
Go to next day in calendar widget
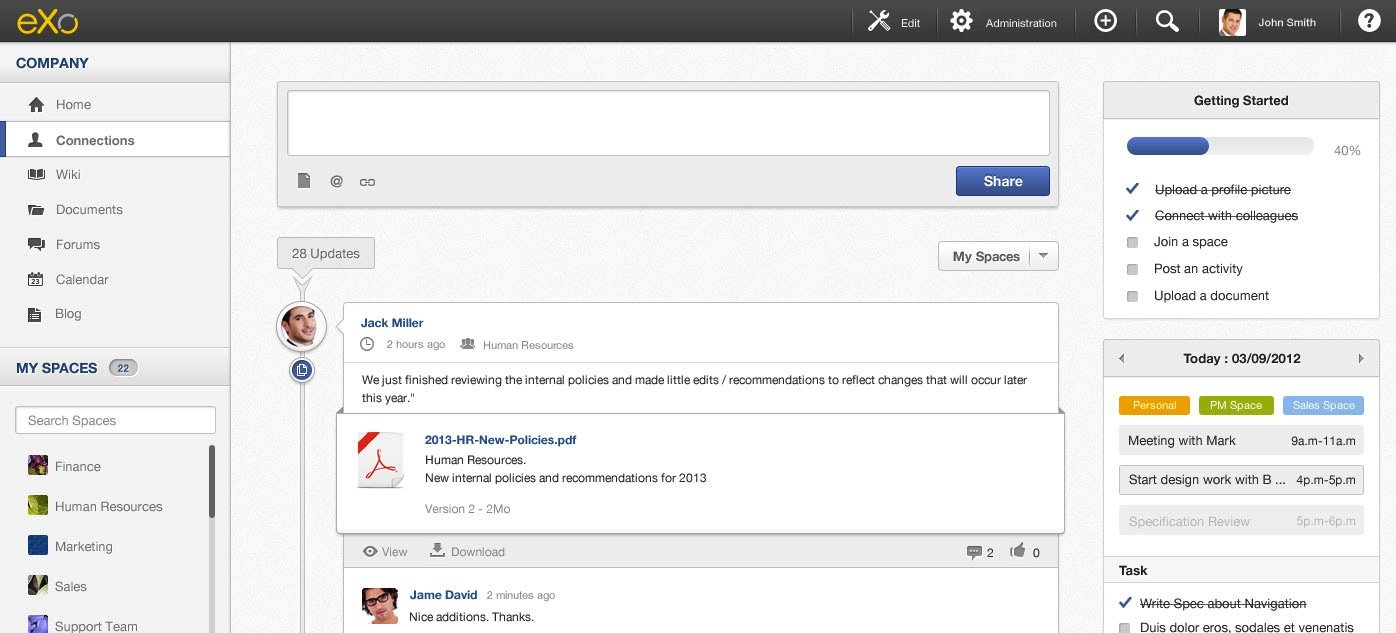pos(1361,358)
